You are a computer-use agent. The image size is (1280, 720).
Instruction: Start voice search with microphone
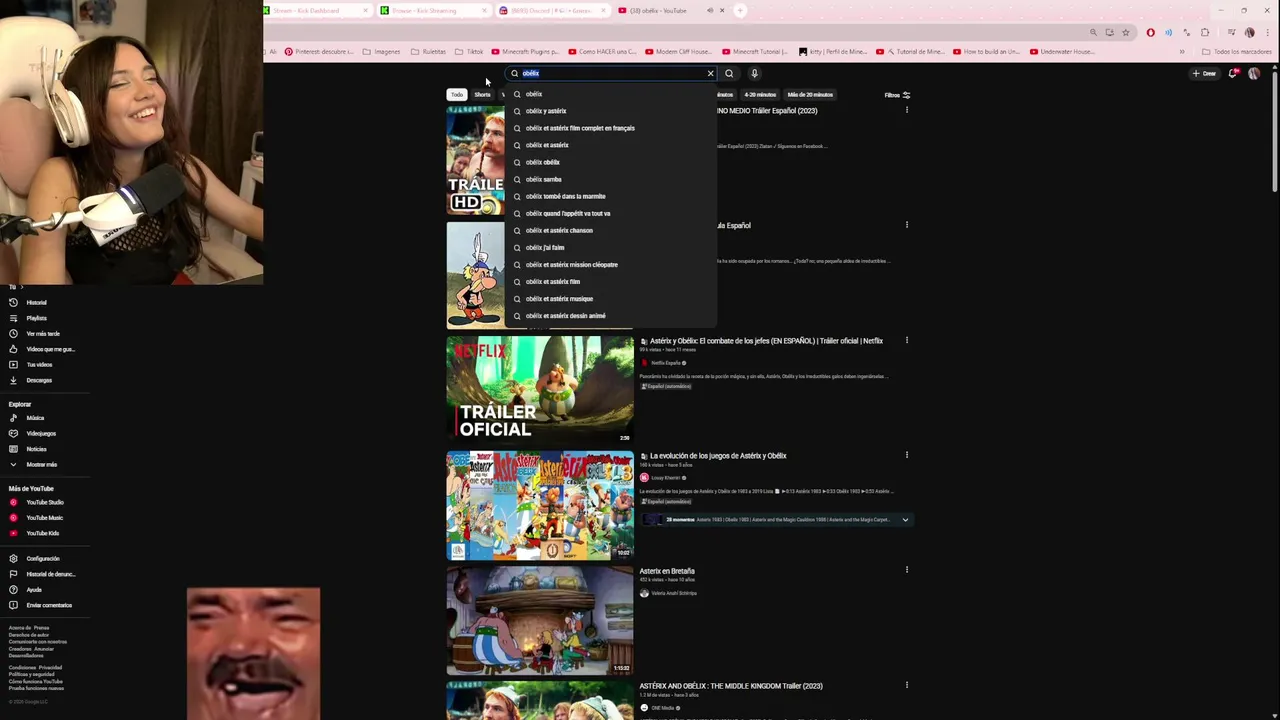(x=754, y=73)
